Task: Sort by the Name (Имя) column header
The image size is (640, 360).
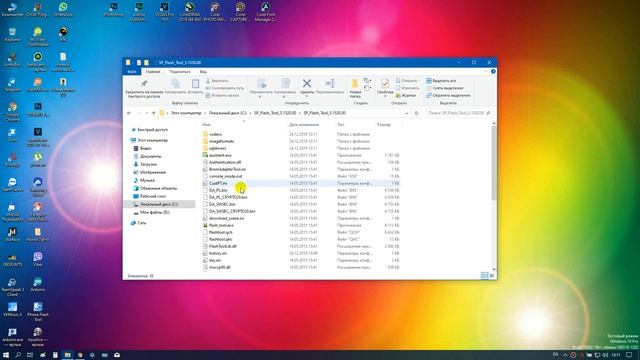Action: point(206,124)
